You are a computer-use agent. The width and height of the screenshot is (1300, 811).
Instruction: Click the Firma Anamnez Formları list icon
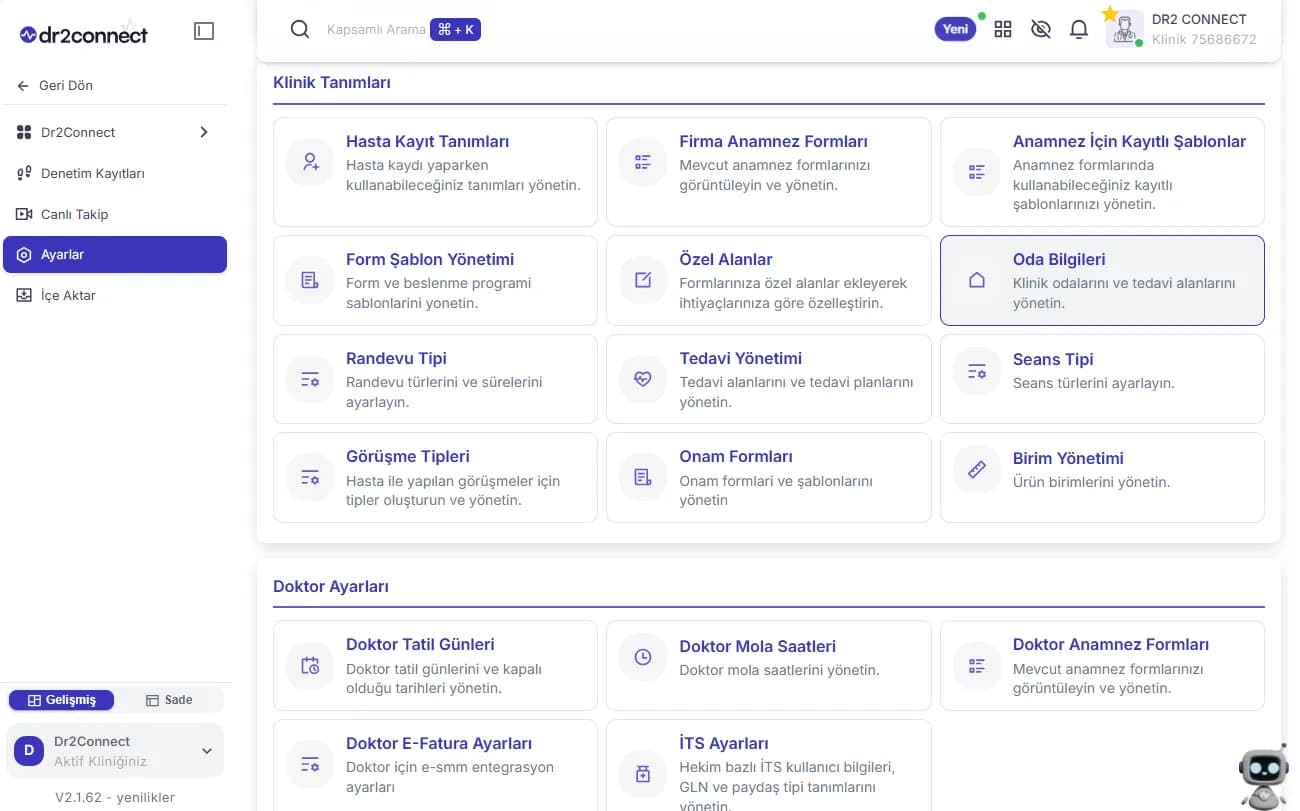coord(643,162)
